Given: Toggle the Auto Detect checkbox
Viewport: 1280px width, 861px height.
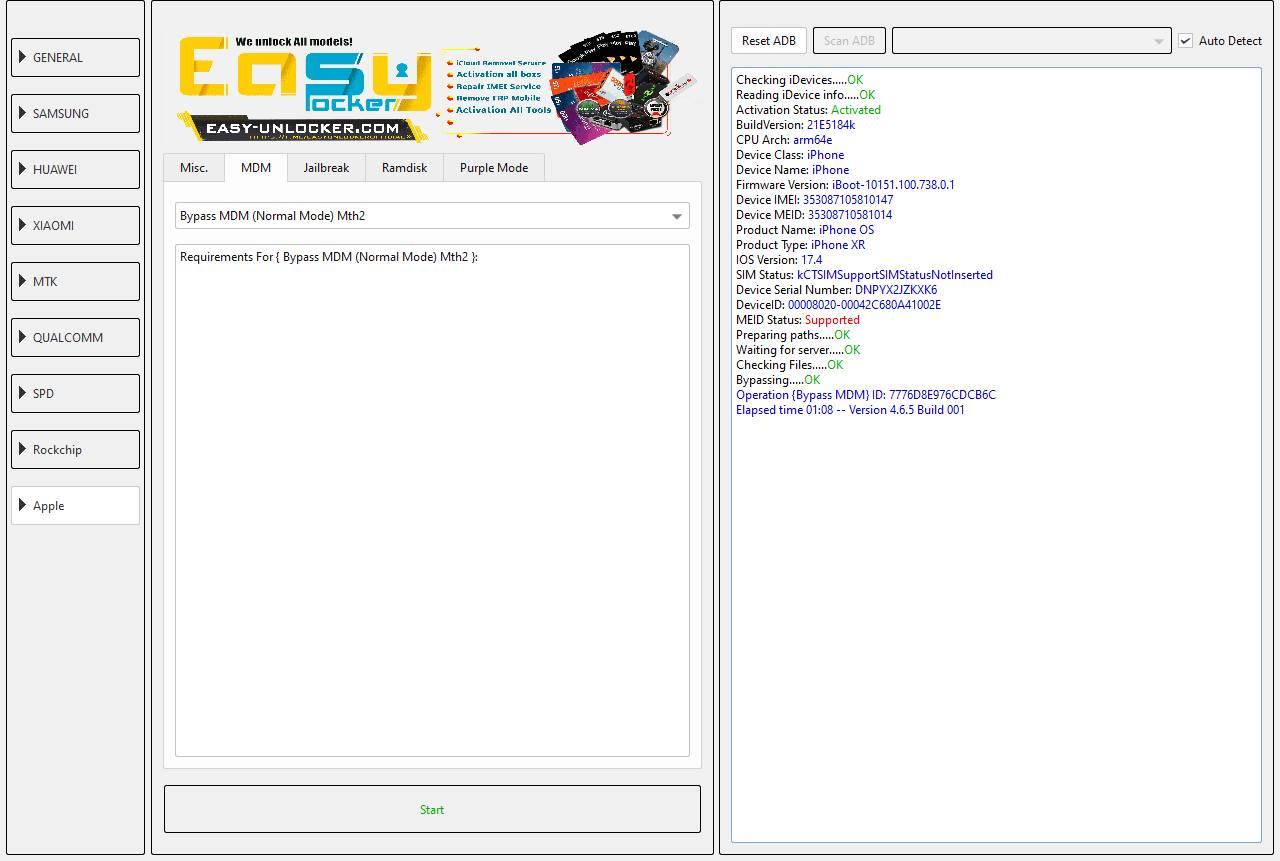Looking at the screenshot, I should (x=1185, y=40).
